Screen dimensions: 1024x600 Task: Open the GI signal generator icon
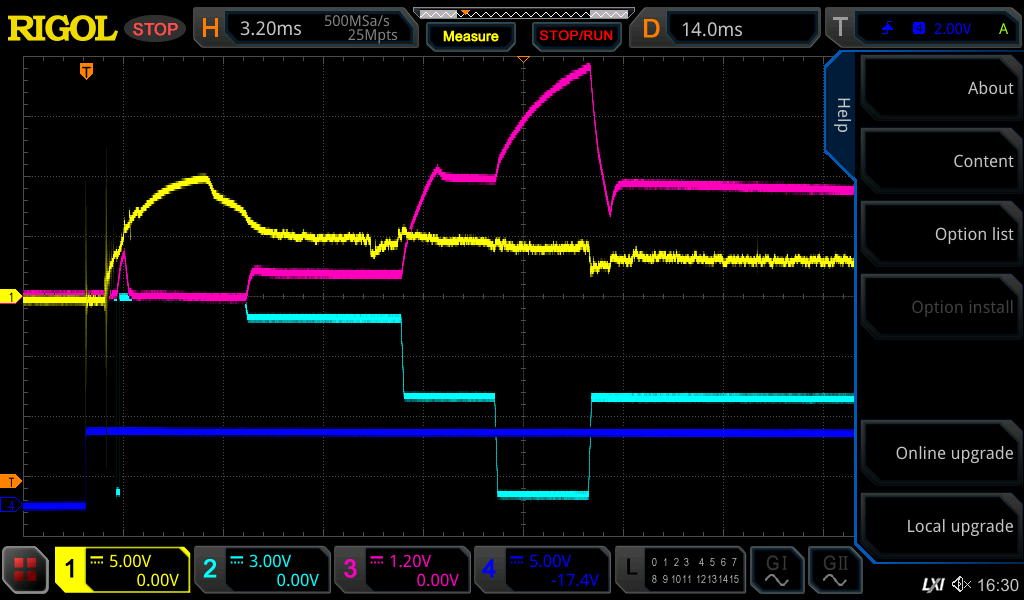point(777,570)
